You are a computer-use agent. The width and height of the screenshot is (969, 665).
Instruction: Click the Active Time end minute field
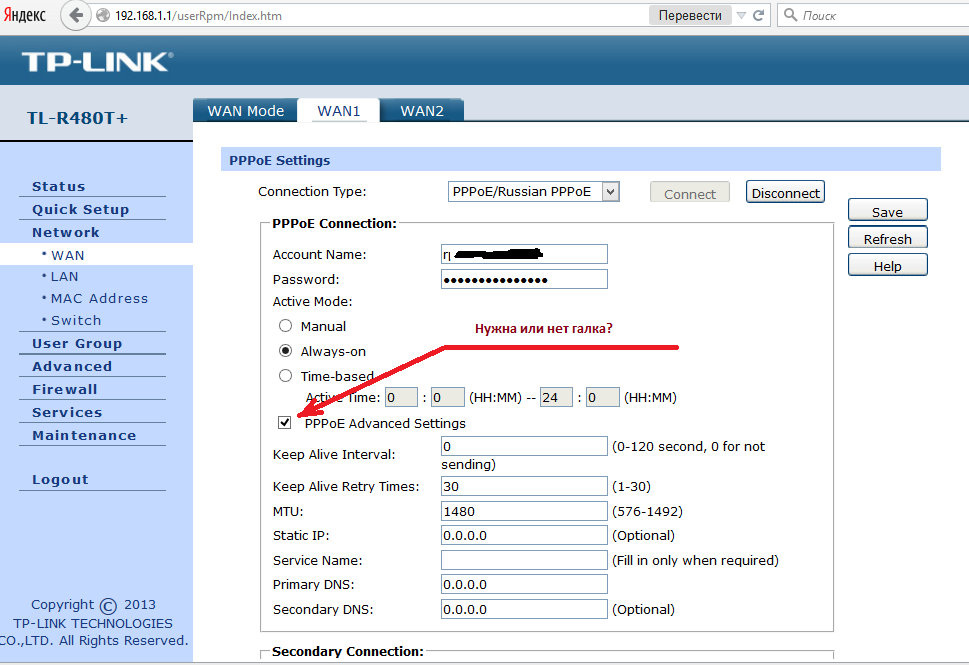pos(603,397)
